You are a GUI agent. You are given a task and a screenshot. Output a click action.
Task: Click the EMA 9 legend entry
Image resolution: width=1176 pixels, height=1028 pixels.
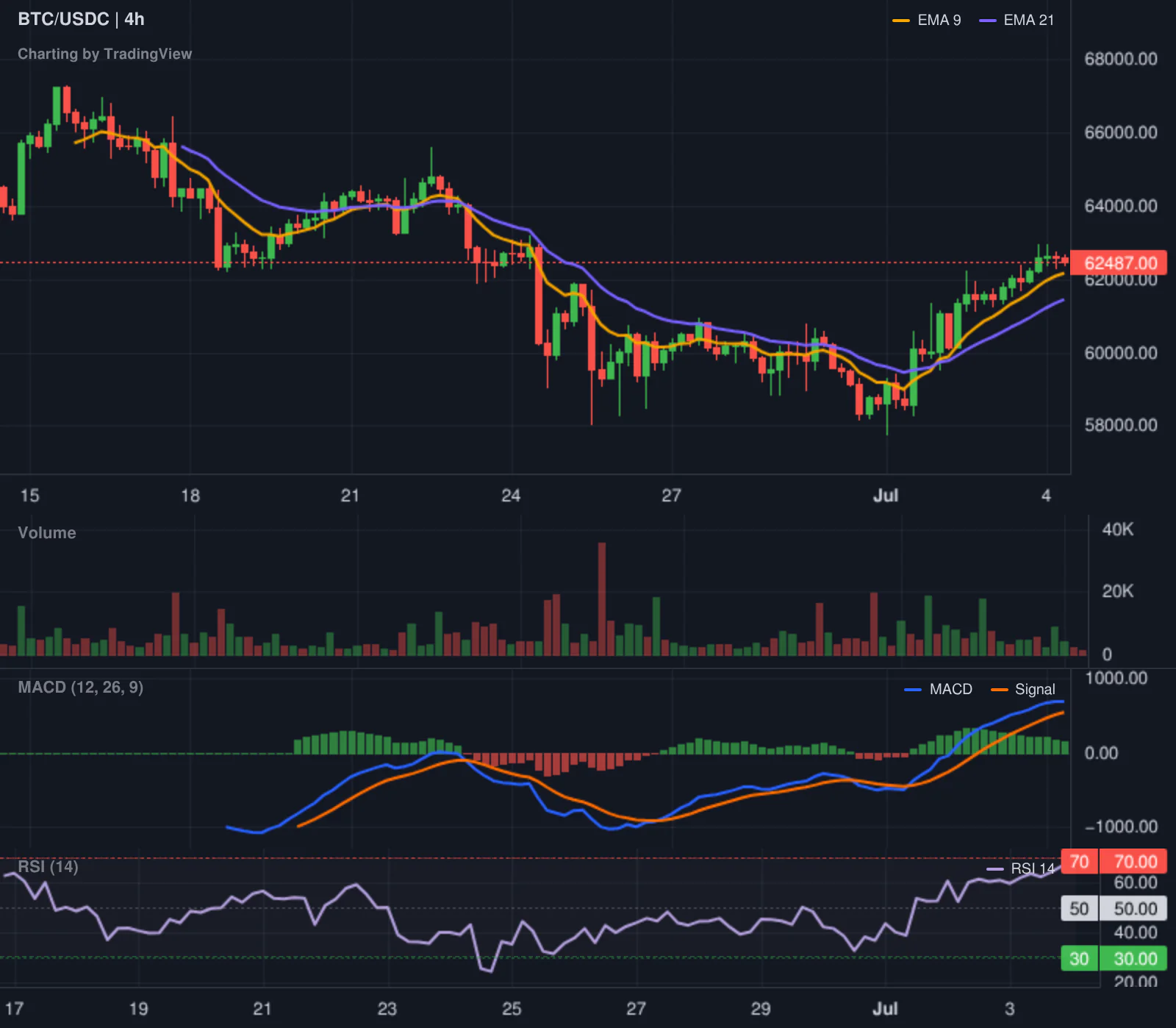[x=926, y=20]
